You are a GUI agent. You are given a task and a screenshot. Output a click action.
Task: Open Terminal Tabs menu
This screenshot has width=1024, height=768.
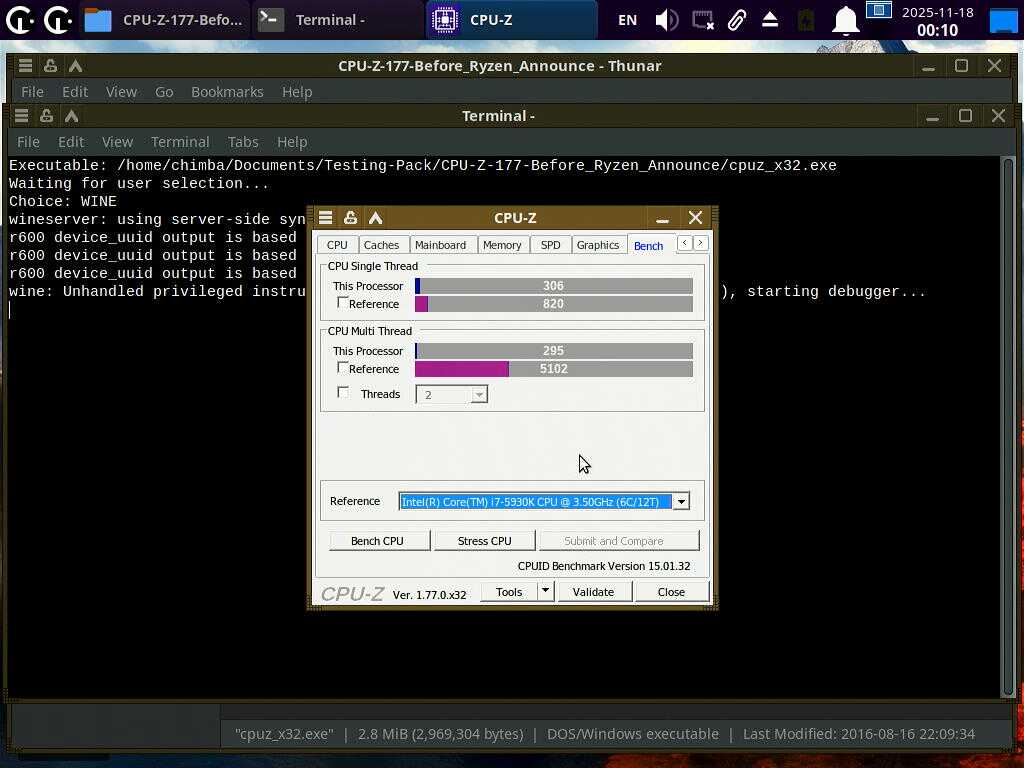[243, 142]
